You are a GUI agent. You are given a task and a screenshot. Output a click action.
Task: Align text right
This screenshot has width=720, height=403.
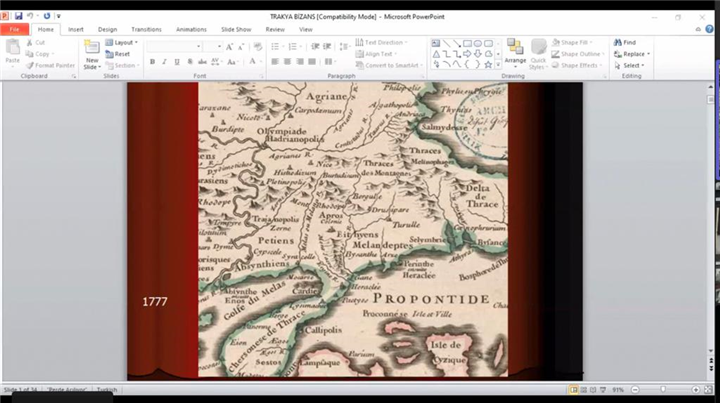300,62
